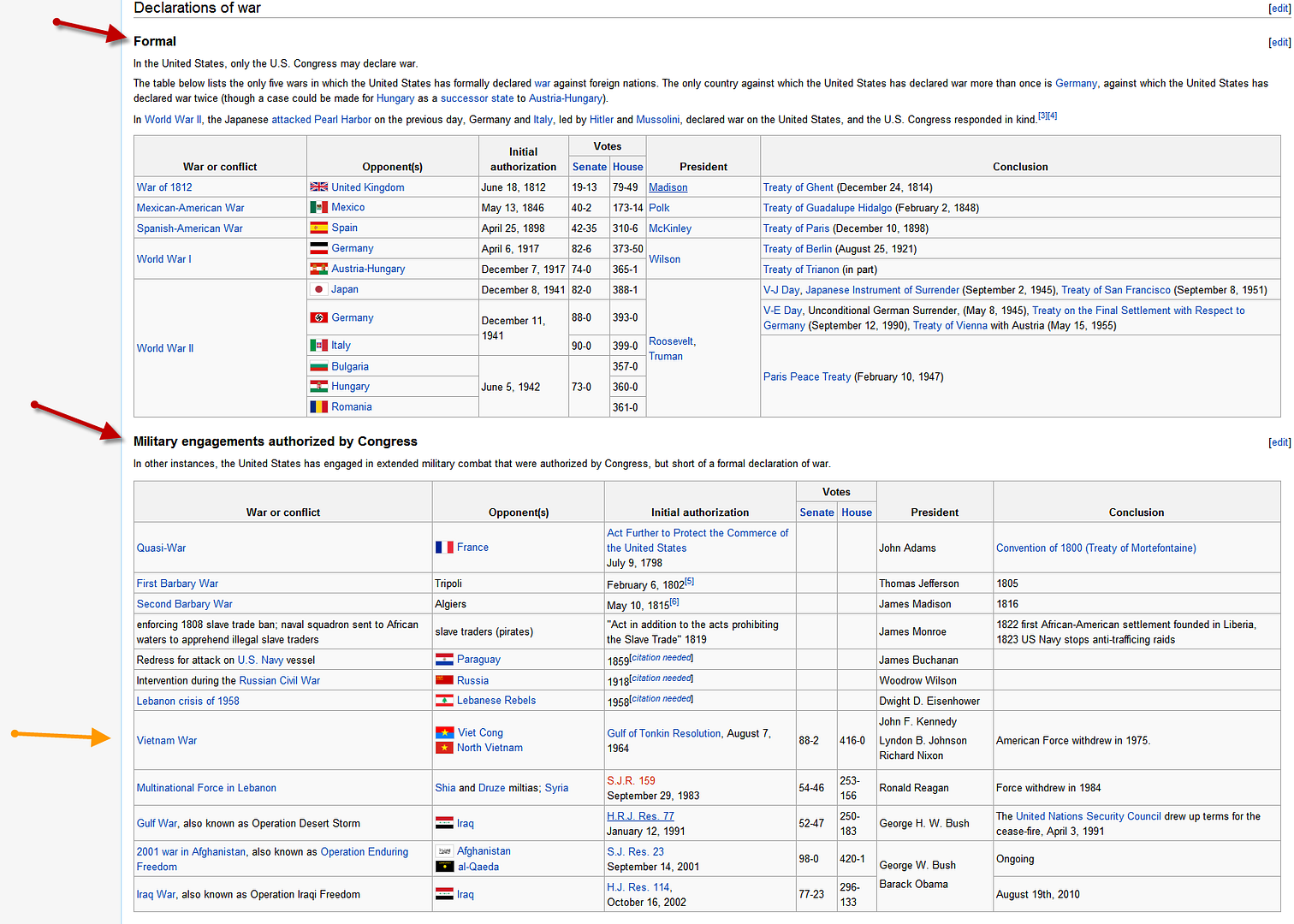Image resolution: width=1294 pixels, height=924 pixels.
Task: Click the Viet Cong flag icon
Action: [x=444, y=733]
